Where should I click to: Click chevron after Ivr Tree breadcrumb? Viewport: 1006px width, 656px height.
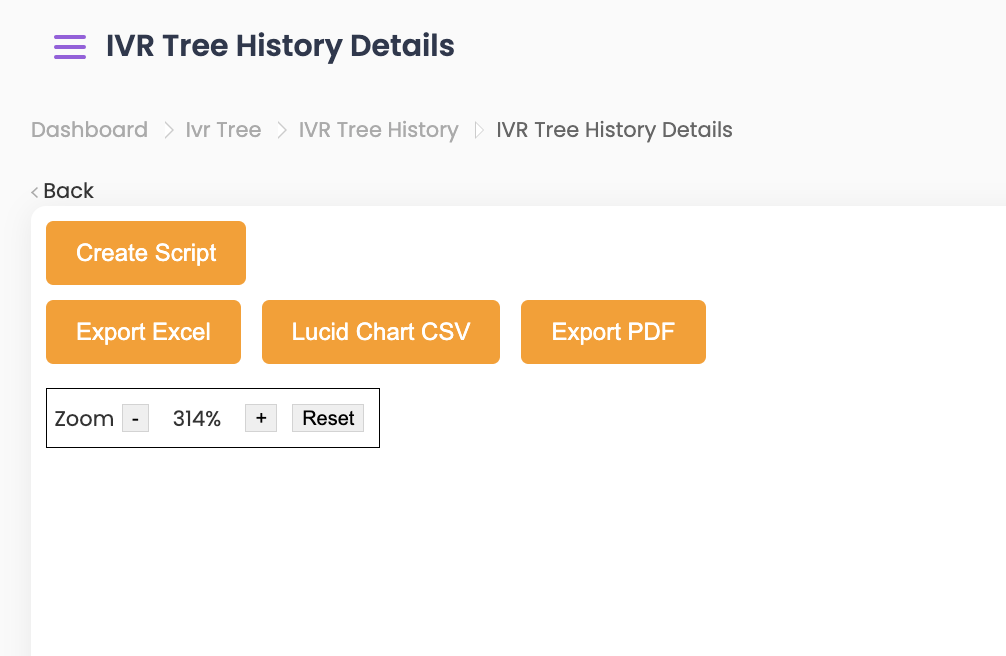pyautogui.click(x=281, y=130)
